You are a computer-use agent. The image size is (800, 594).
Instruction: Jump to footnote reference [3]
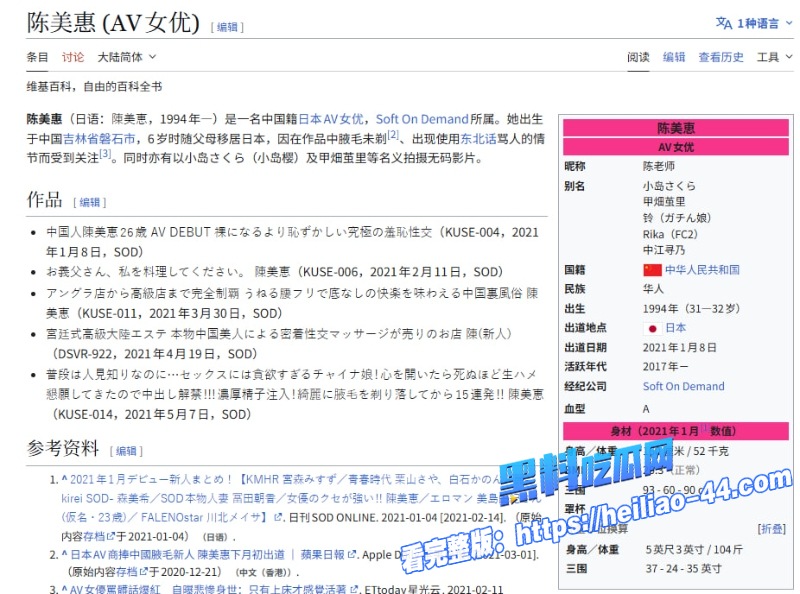(x=105, y=154)
